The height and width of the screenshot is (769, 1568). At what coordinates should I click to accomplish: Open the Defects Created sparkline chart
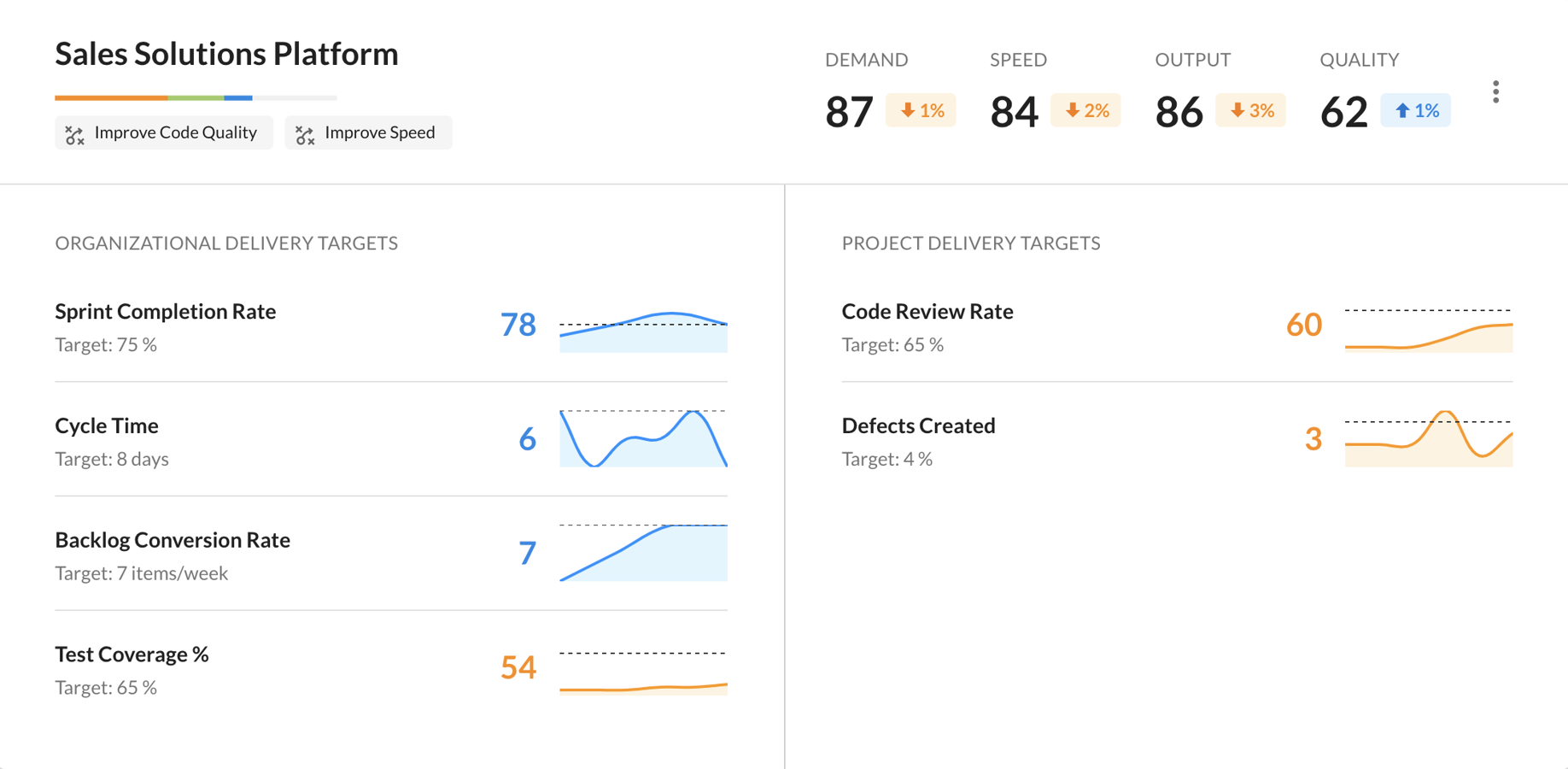[x=1428, y=438]
